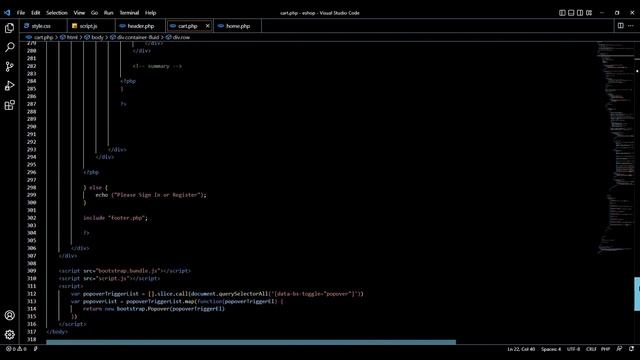Viewport: 640px width, 360px height.
Task: Click line number 312 in the gutter
Action: [x=31, y=294]
